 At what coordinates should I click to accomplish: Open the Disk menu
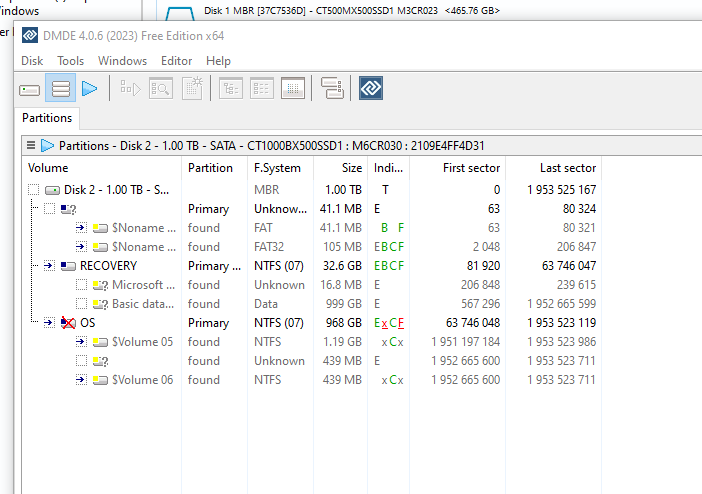pyautogui.click(x=32, y=61)
